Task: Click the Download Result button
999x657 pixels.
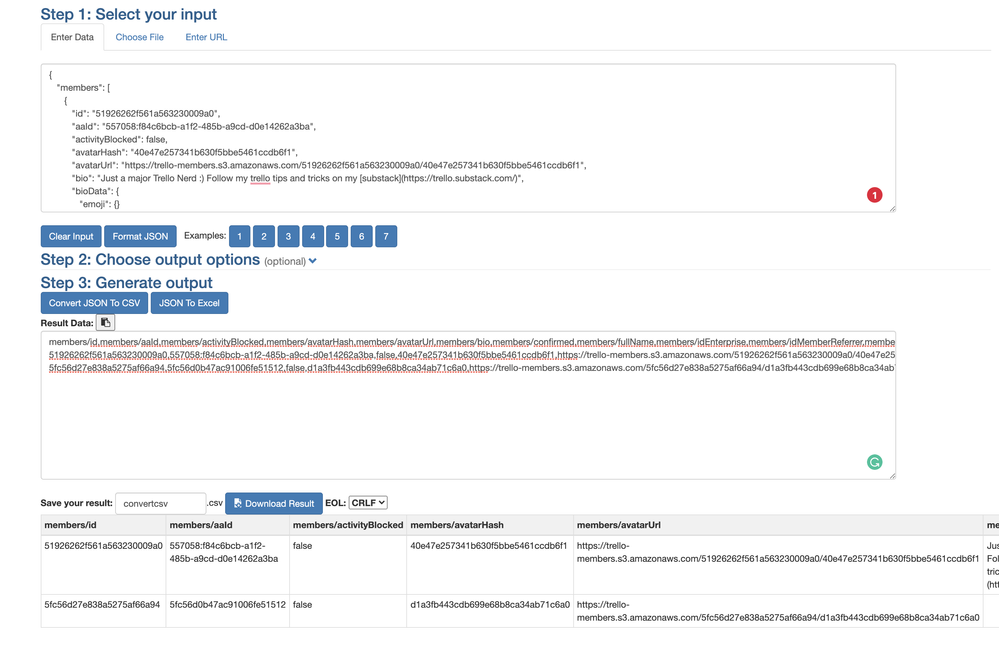Action: point(274,503)
